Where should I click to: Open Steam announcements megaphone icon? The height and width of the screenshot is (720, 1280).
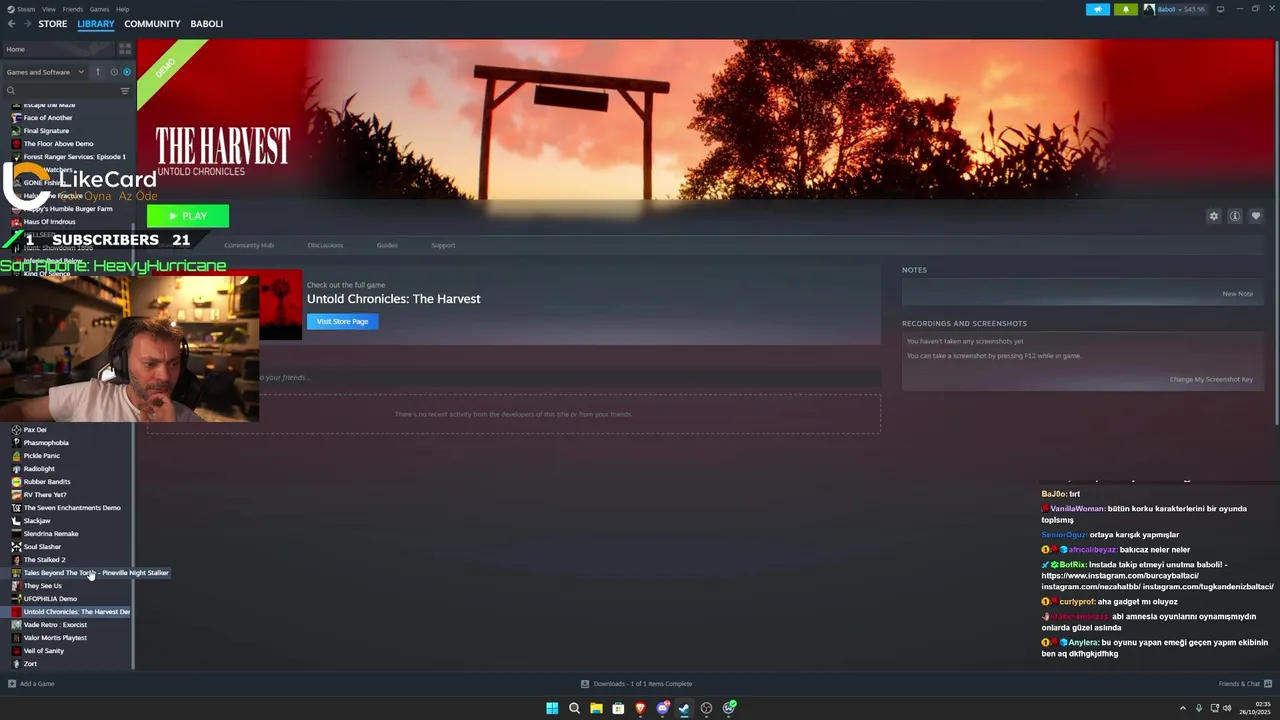1098,9
